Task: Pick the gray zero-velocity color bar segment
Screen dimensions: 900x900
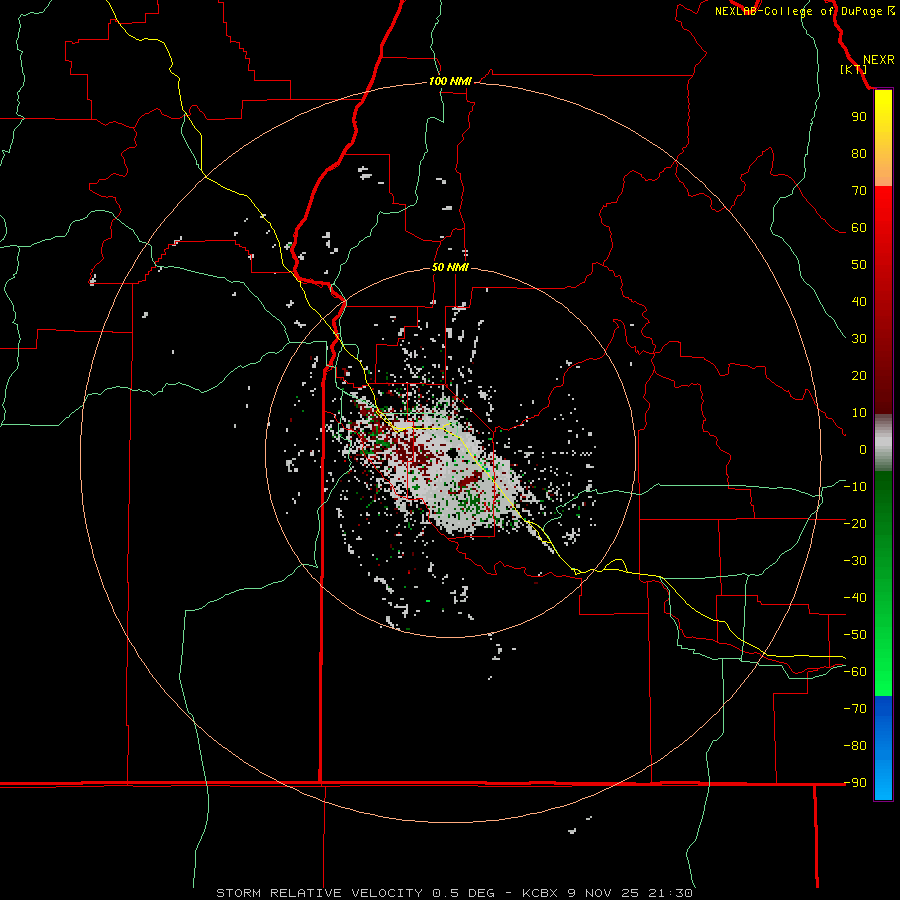Action: point(883,443)
